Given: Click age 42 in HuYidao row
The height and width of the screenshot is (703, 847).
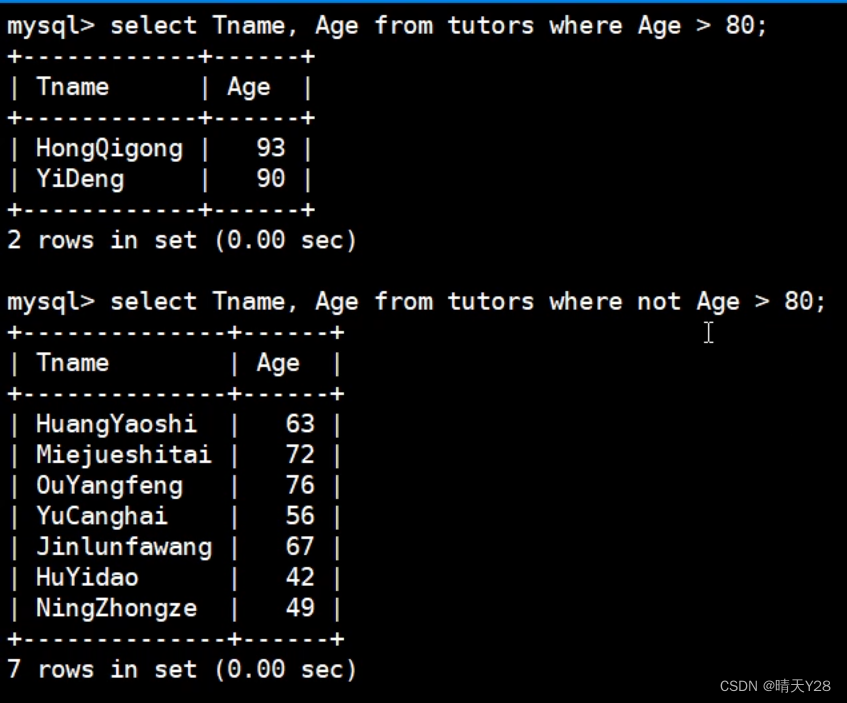Looking at the screenshot, I should click(300, 578).
